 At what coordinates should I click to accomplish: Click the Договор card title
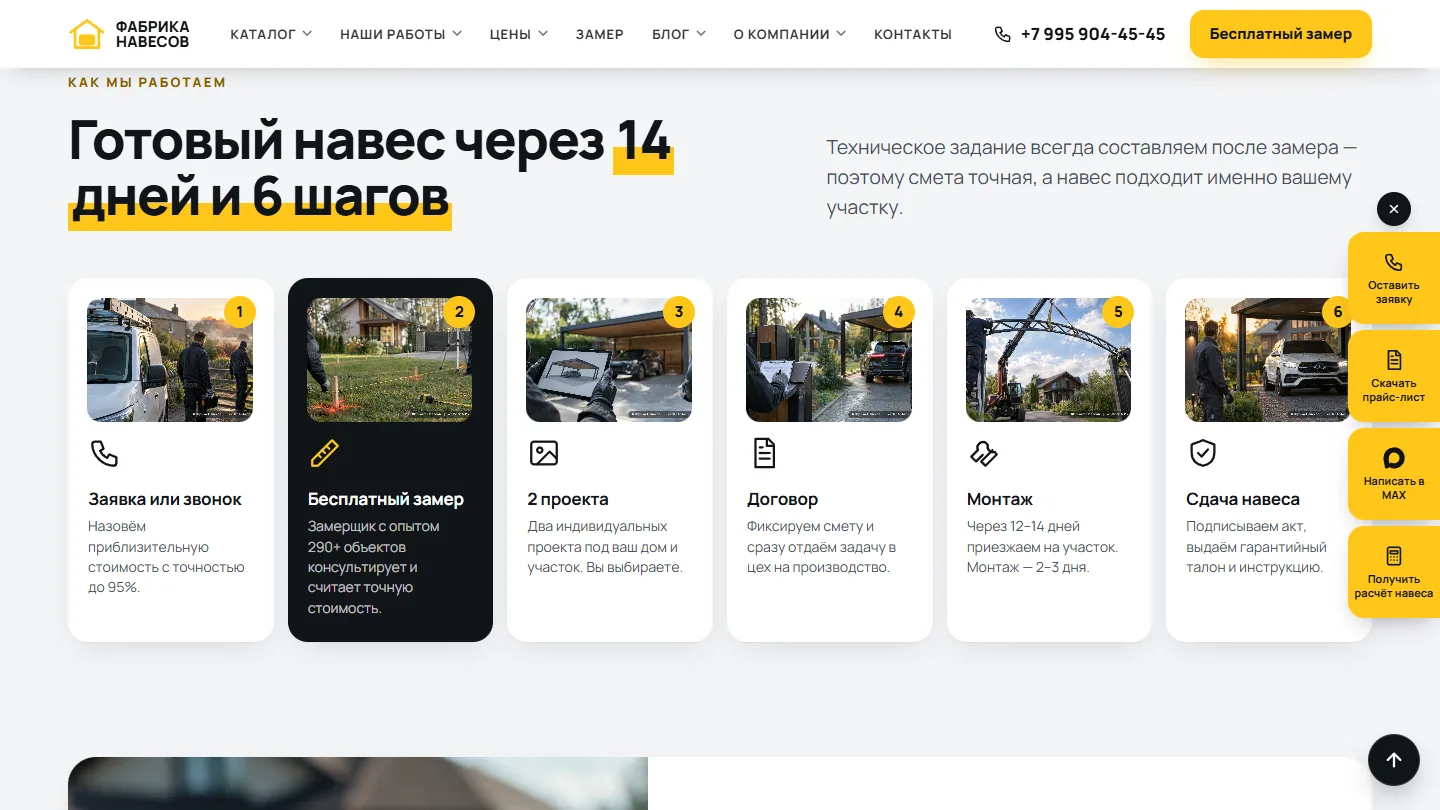[782, 499]
